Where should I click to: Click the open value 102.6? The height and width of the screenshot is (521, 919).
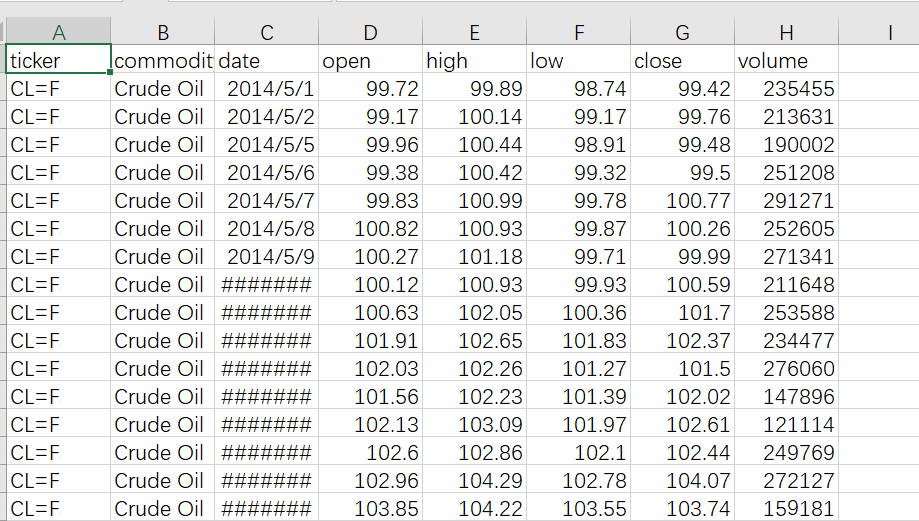point(370,453)
